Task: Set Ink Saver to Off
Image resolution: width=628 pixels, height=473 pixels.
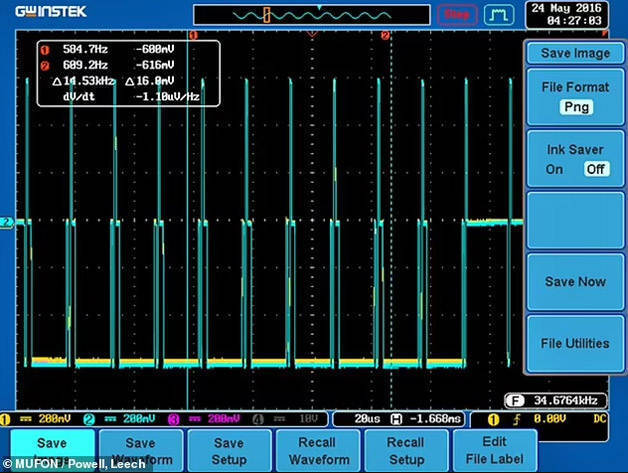Action: [596, 169]
